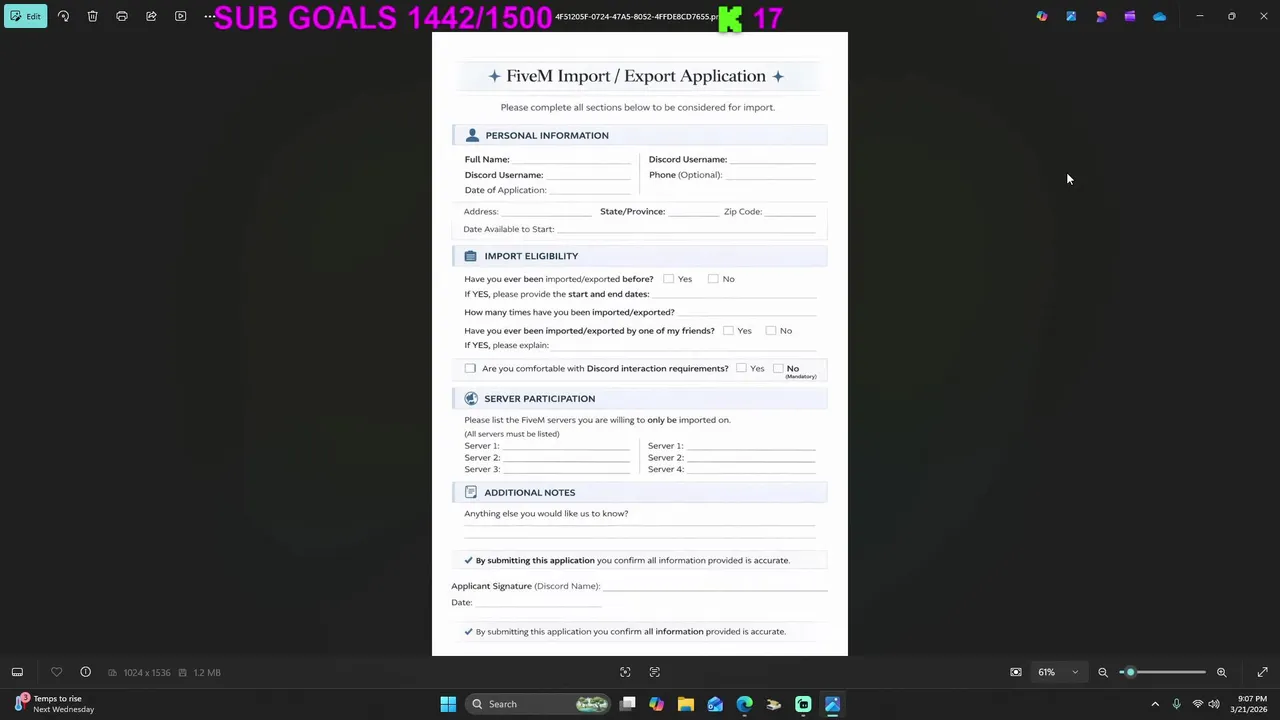Click the Full Name field line

click(571, 160)
